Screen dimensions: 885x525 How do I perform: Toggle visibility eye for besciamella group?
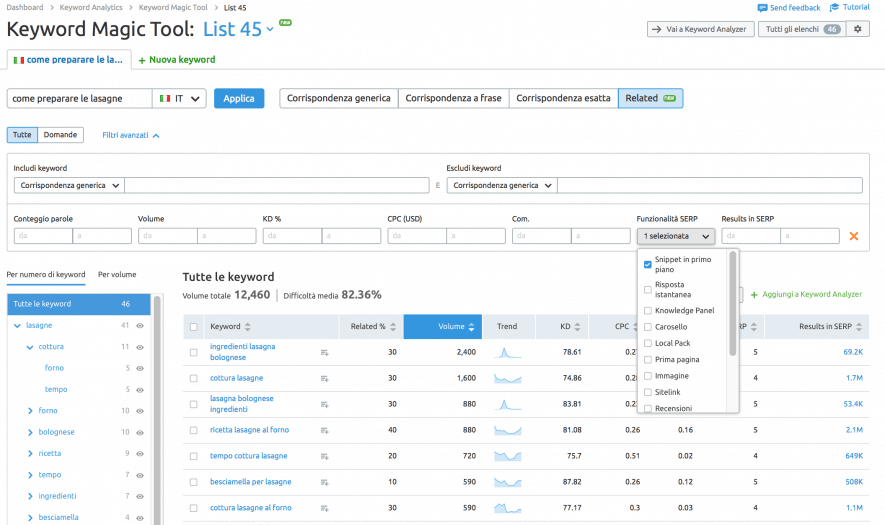coord(140,518)
